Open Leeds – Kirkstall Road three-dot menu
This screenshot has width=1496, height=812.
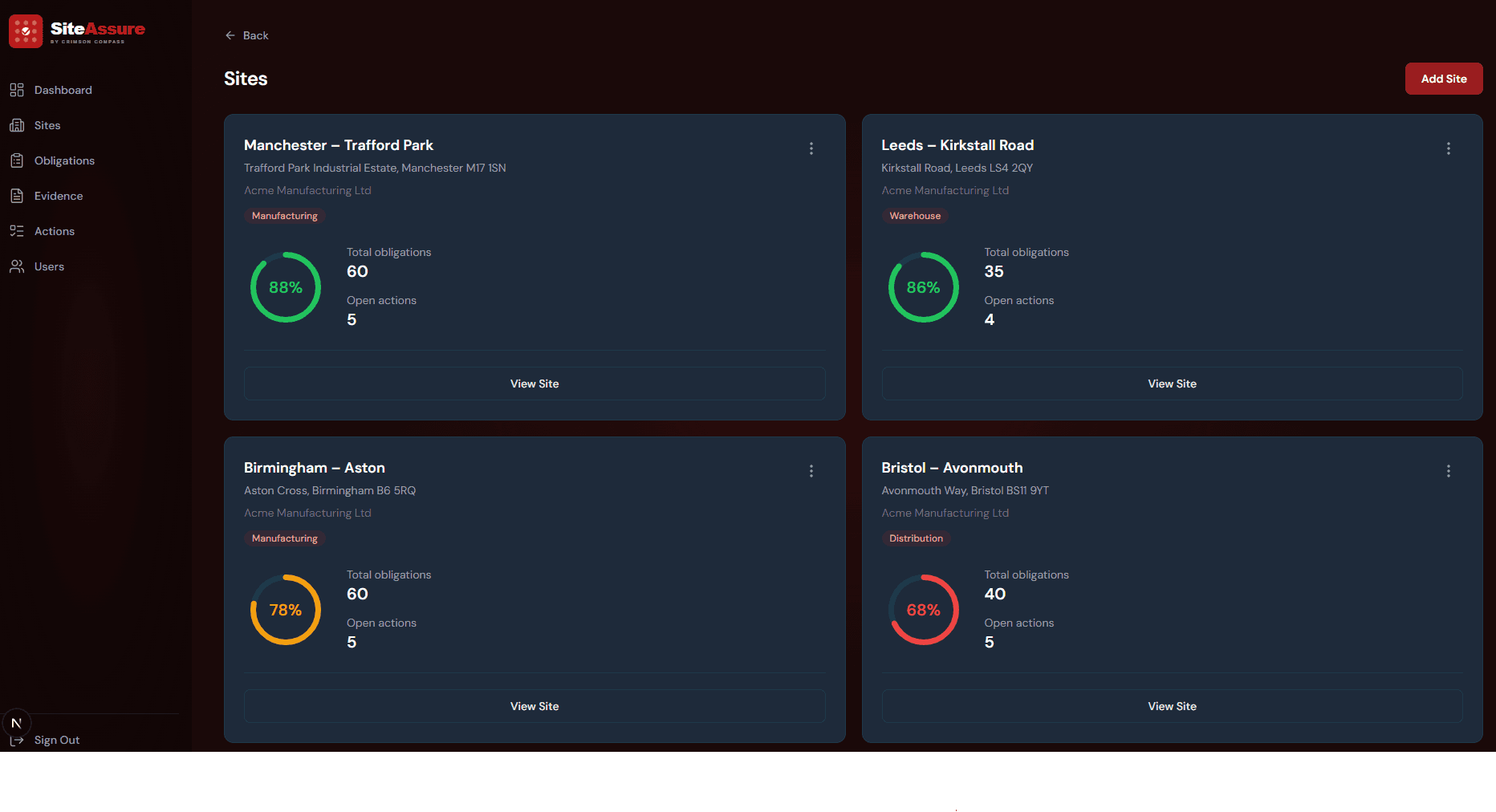[1449, 148]
